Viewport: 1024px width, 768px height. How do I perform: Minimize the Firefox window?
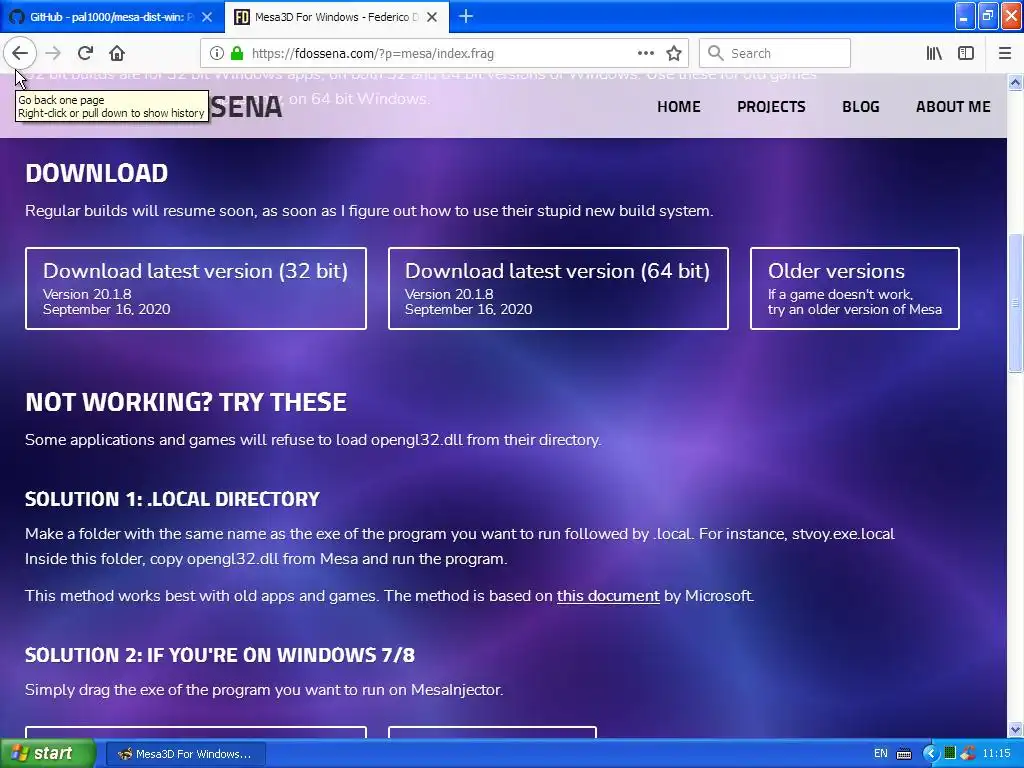click(965, 16)
